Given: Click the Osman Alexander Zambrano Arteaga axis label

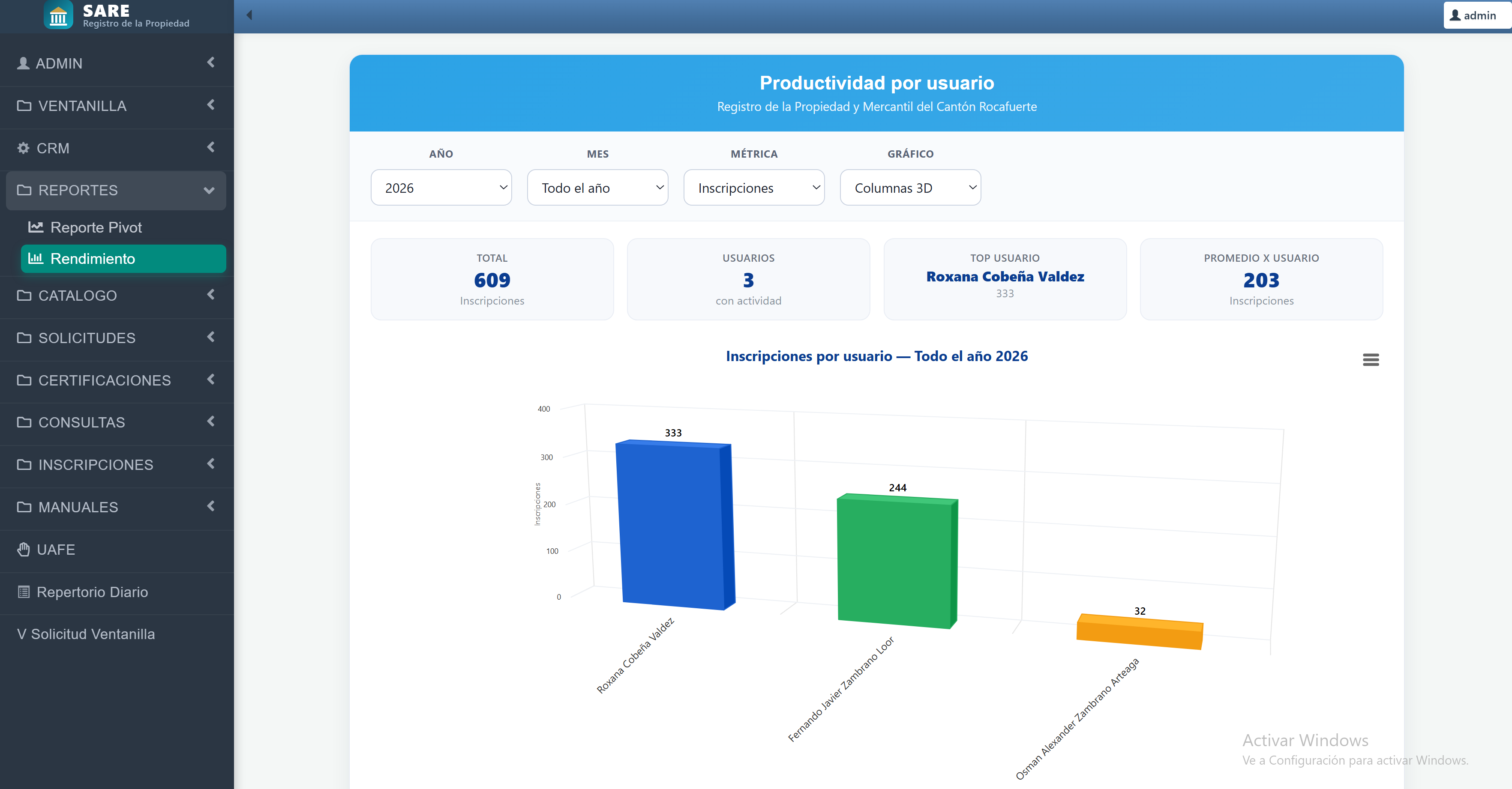Looking at the screenshot, I should tap(1077, 719).
